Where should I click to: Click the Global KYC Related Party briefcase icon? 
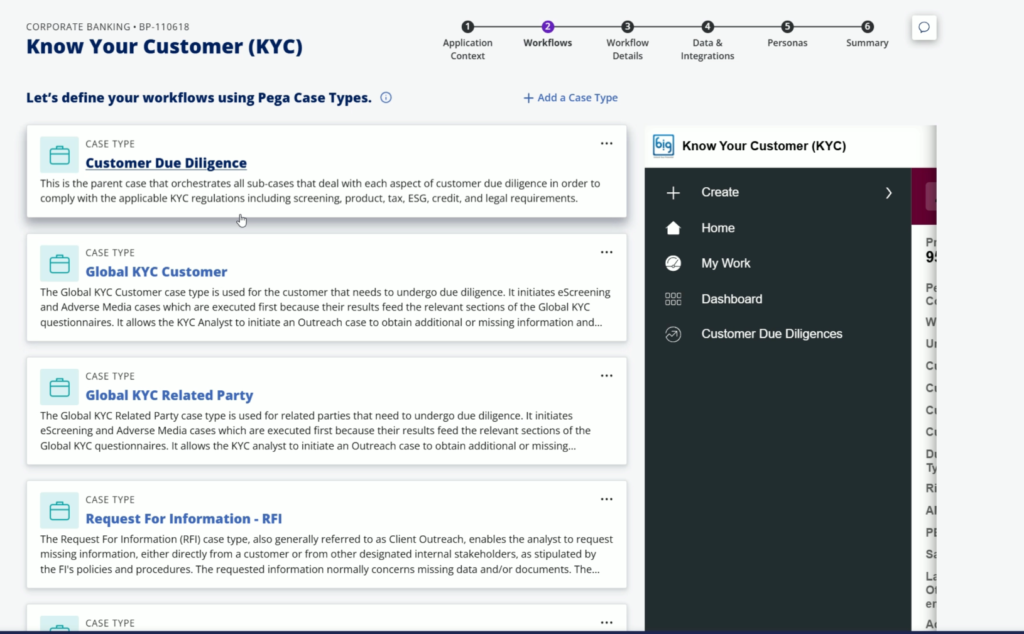(59, 387)
